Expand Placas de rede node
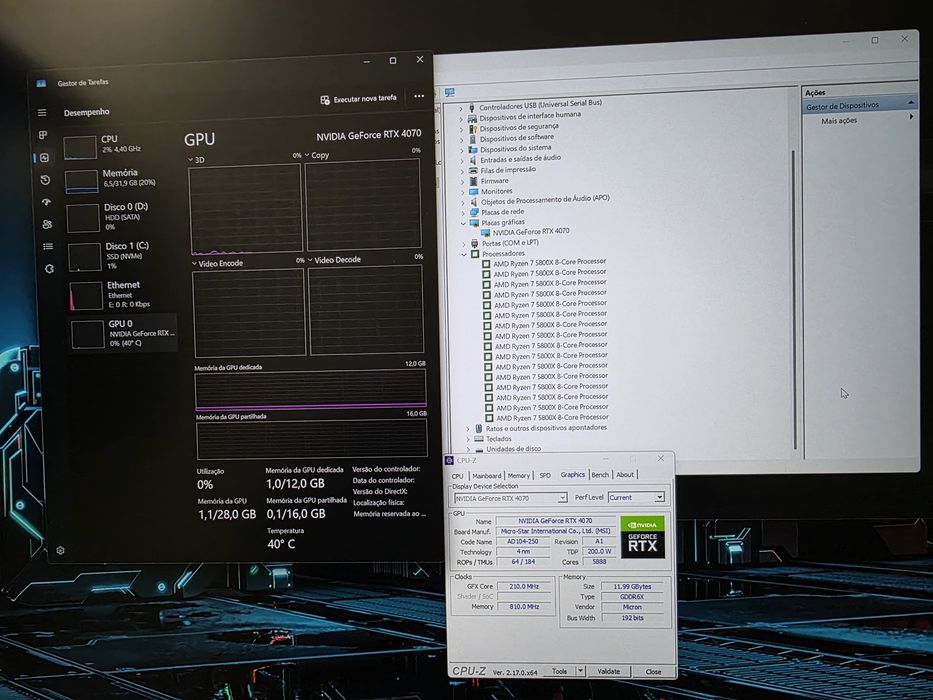Viewport: 933px width, 700px height. pos(463,213)
